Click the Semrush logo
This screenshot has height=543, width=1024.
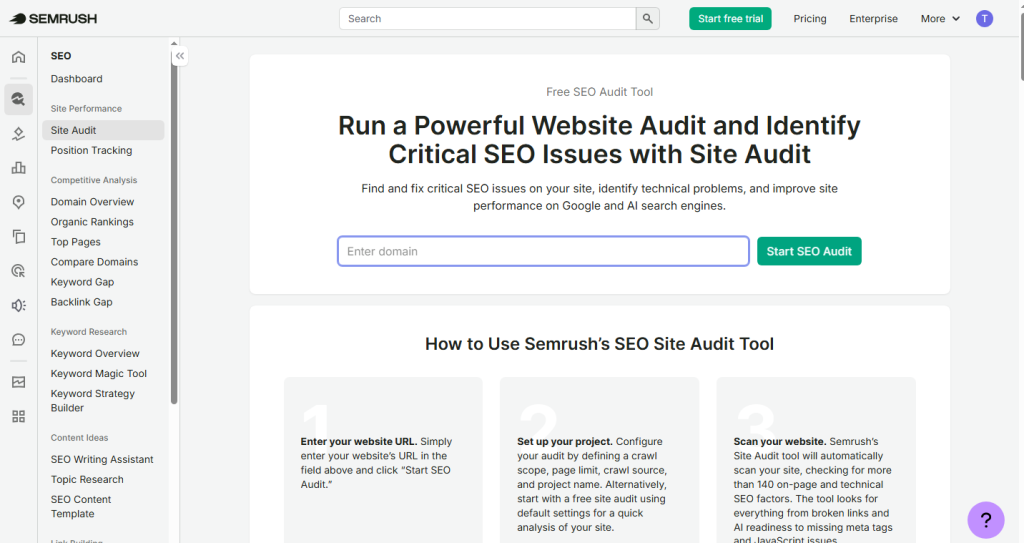click(54, 19)
